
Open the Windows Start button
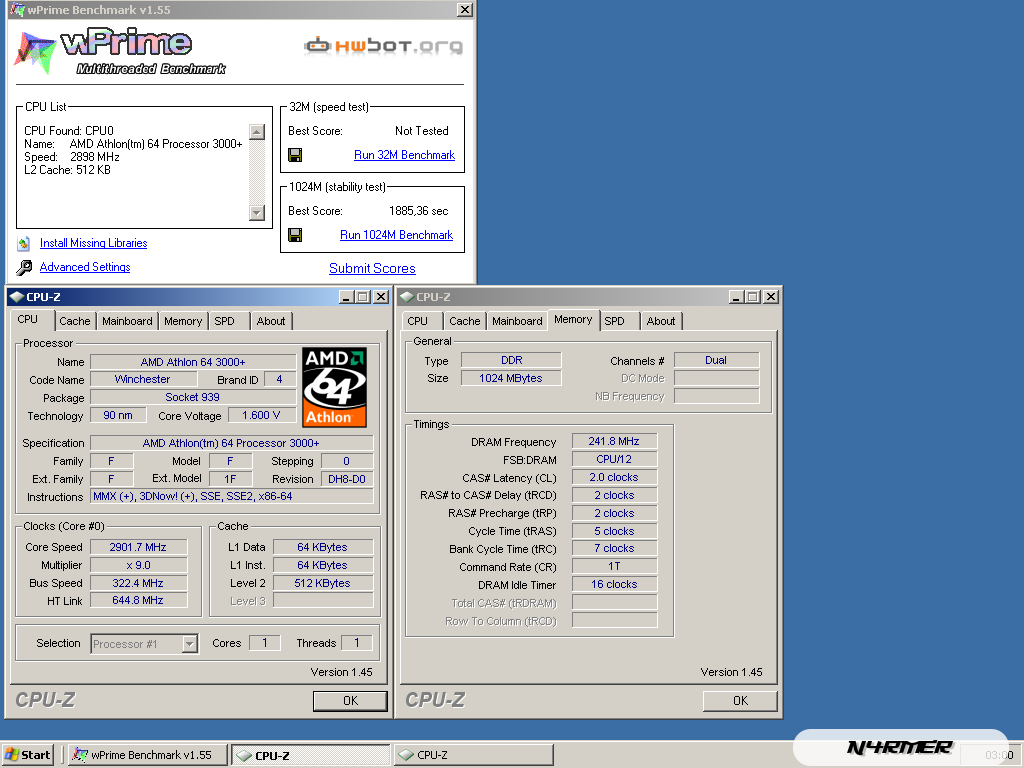click(x=27, y=755)
